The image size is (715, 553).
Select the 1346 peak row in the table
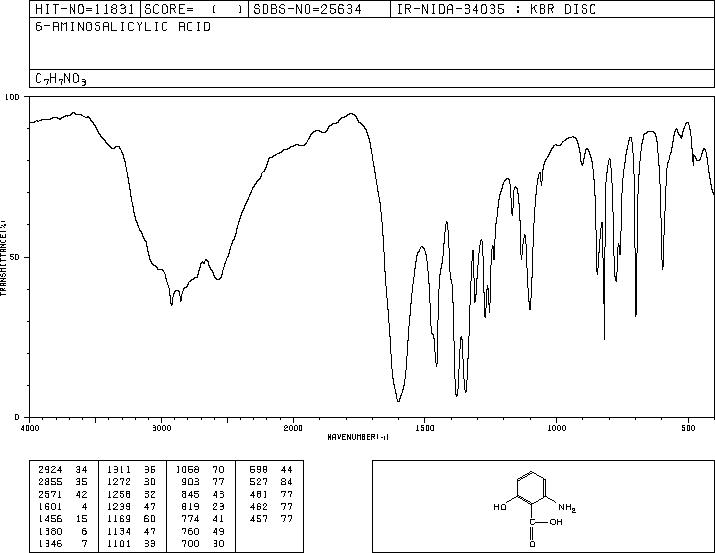[63, 544]
